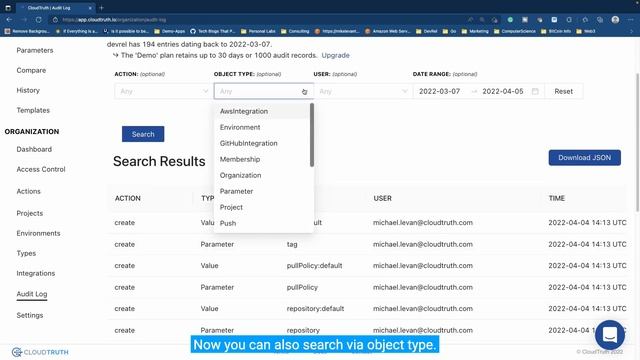Image resolution: width=640 pixels, height=360 pixels.
Task: Reload the page with refresh icon
Action: click(38, 20)
